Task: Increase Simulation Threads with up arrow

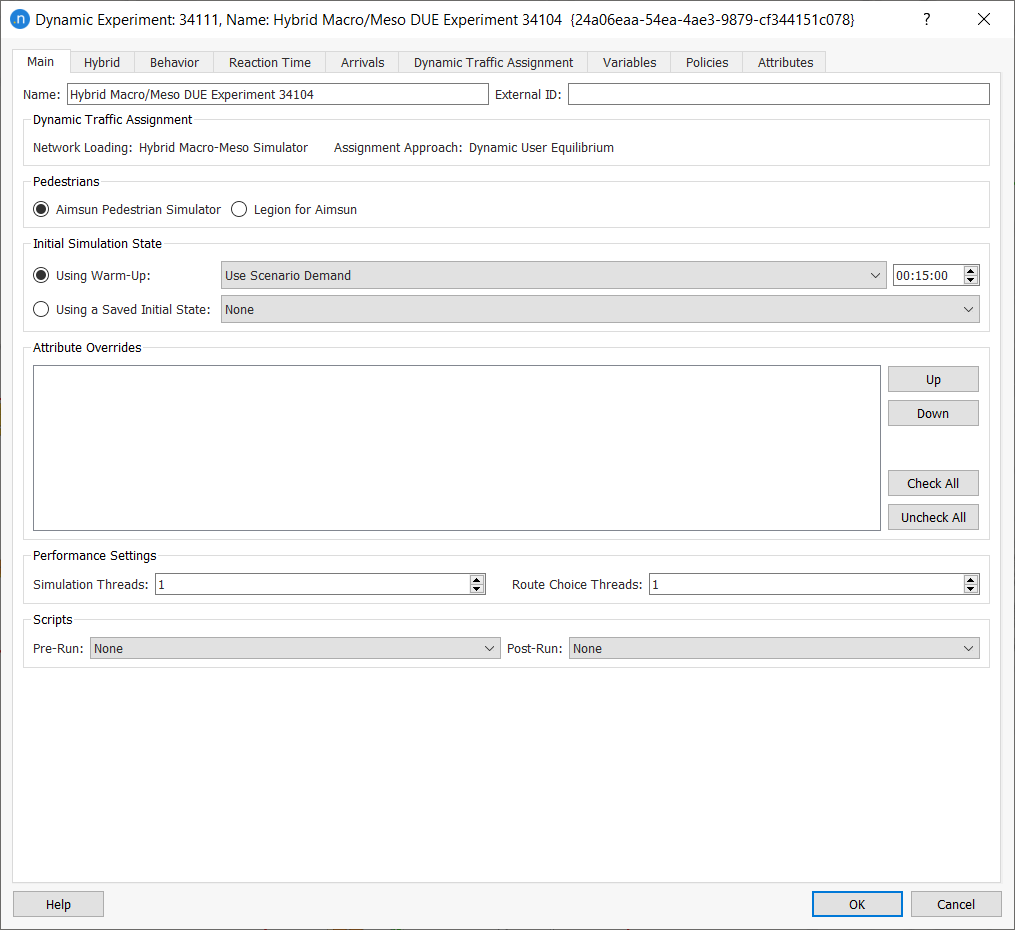Action: 477,580
